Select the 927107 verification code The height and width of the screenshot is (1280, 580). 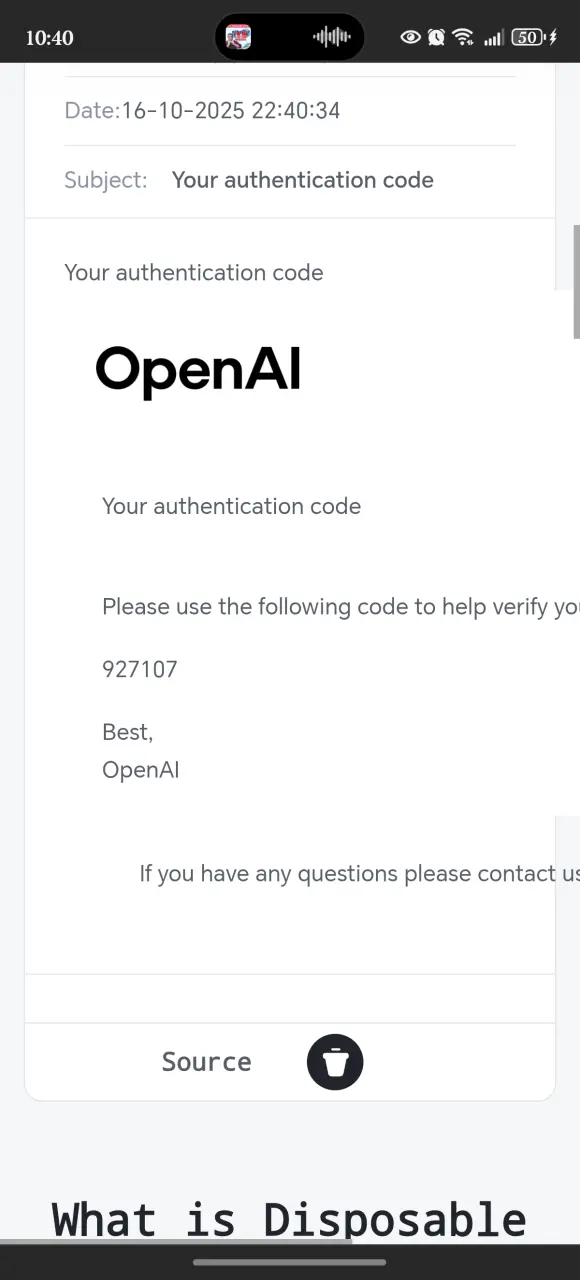tap(140, 669)
